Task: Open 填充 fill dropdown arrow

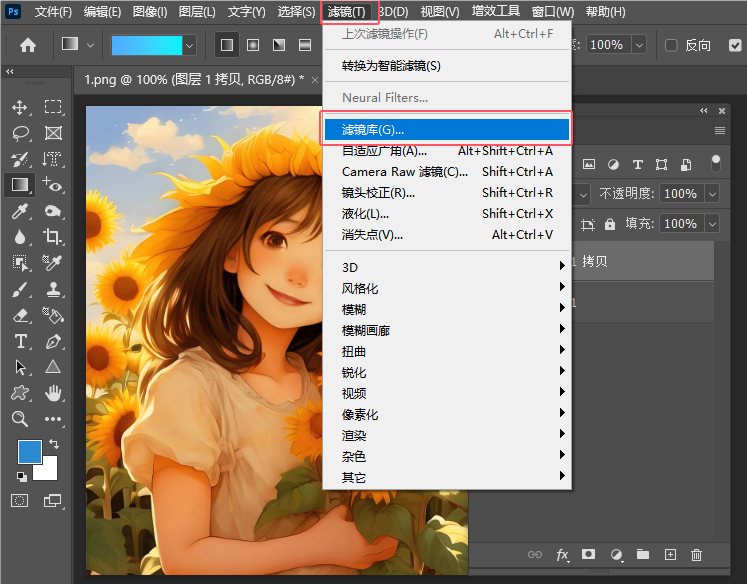Action: coord(712,224)
